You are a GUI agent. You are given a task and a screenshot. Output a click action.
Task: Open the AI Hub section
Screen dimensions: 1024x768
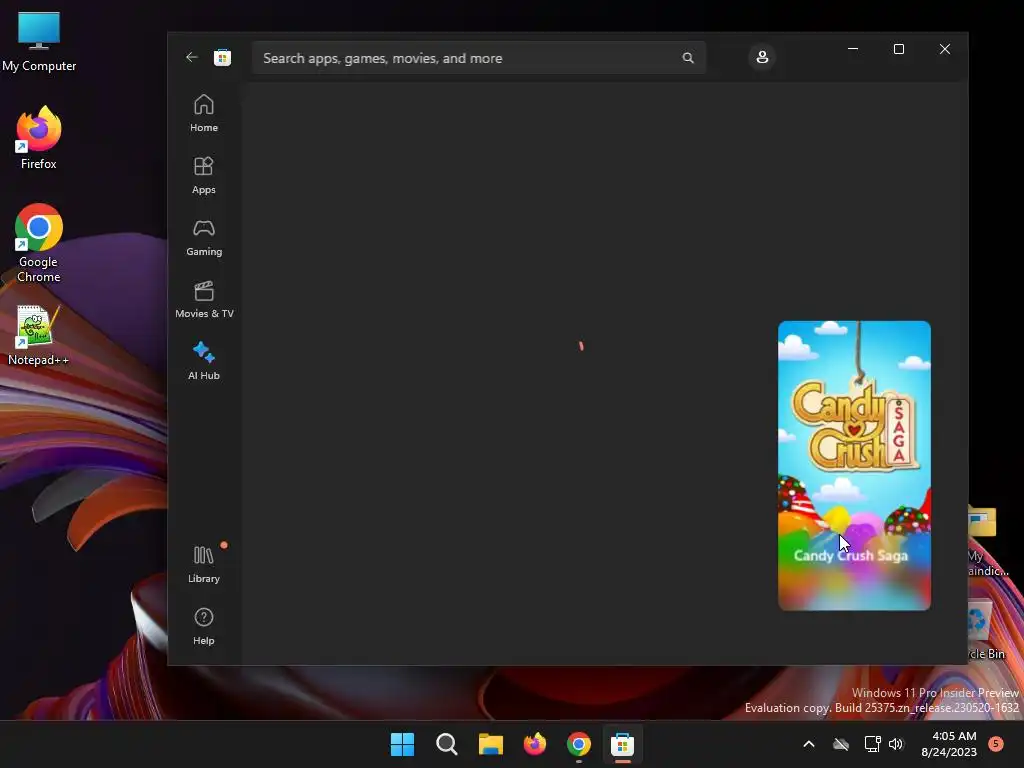click(204, 361)
